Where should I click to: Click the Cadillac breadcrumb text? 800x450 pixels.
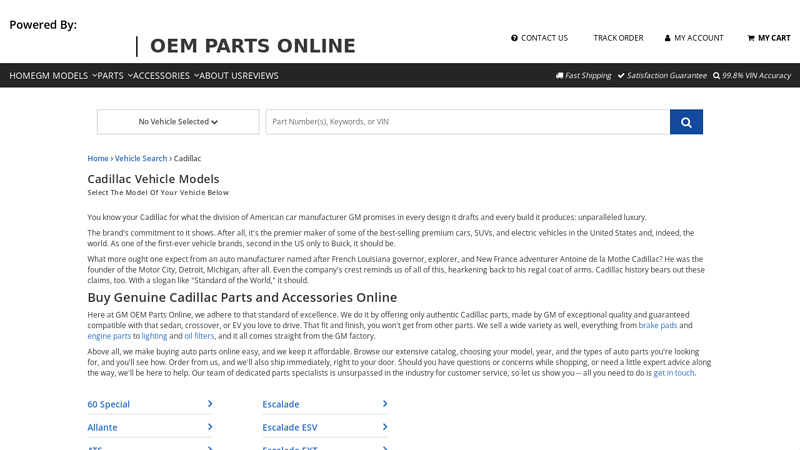point(187,158)
